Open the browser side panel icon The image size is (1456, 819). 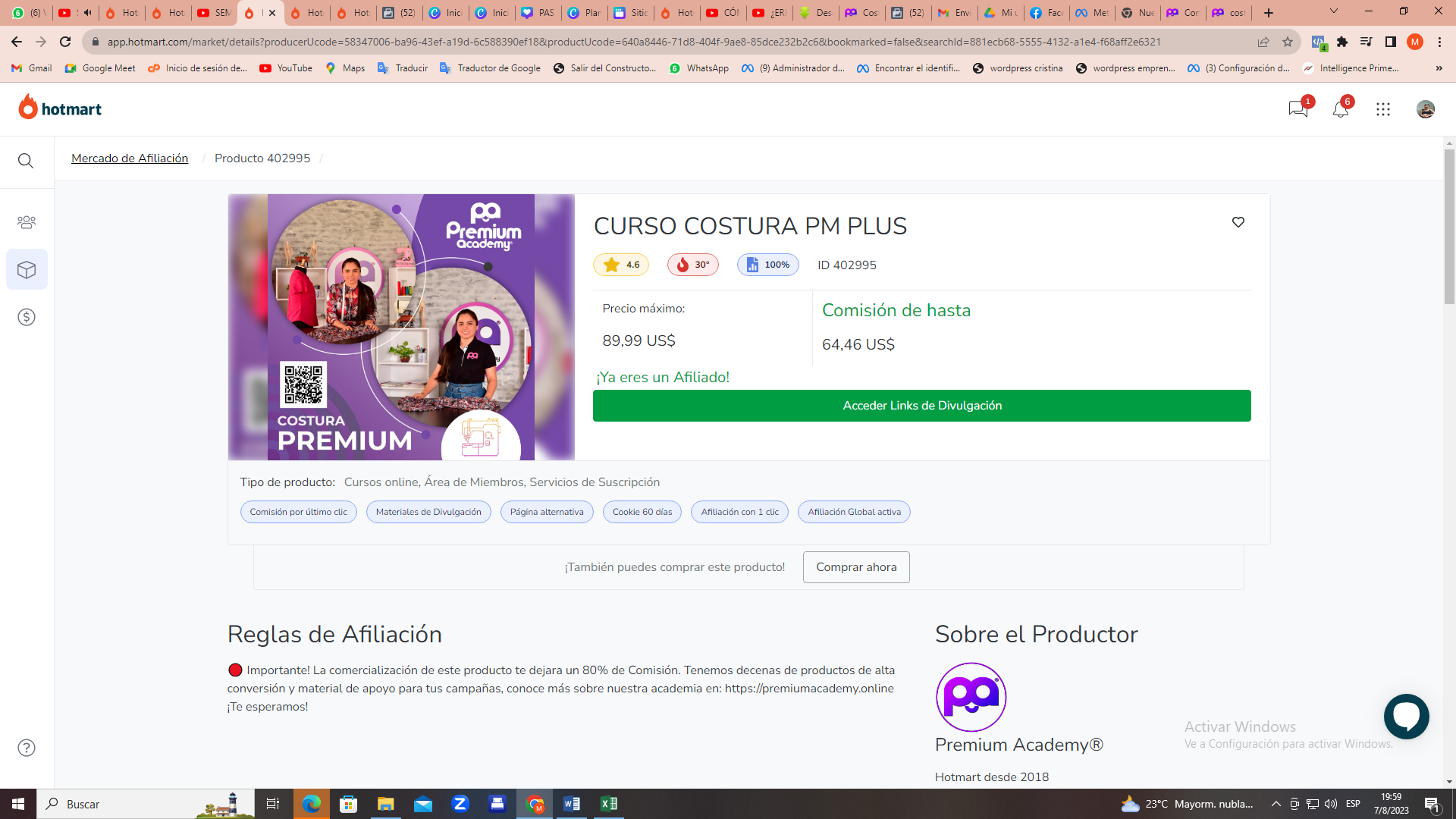1390,42
